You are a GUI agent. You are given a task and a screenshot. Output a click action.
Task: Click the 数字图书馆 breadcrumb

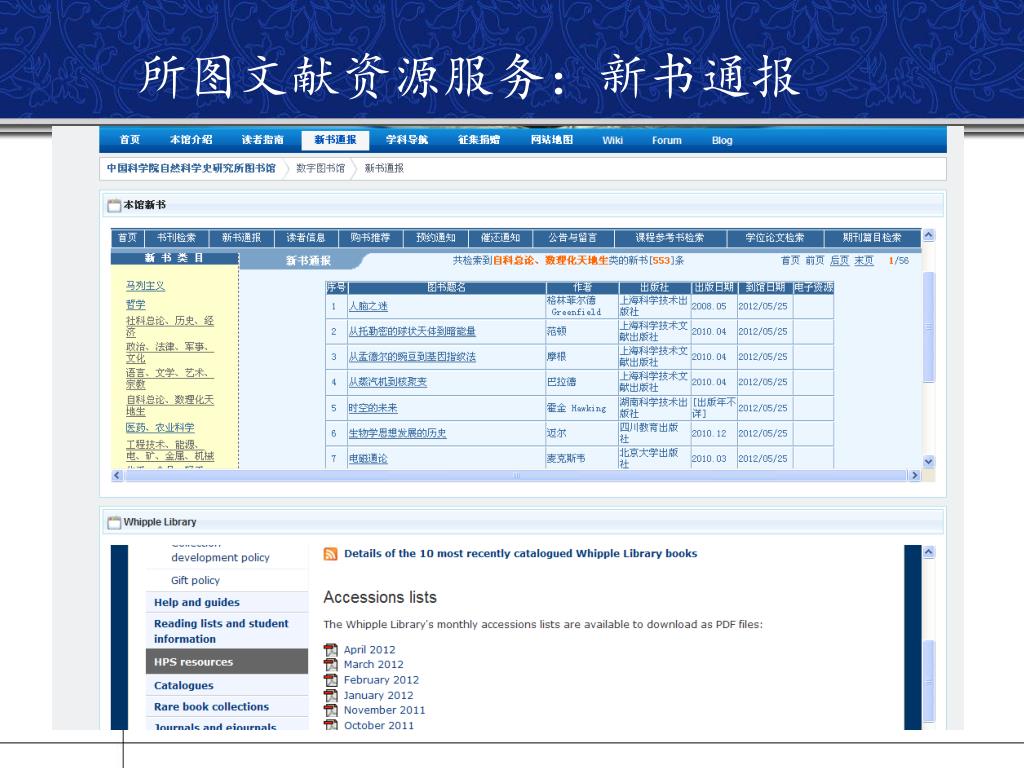pos(321,168)
